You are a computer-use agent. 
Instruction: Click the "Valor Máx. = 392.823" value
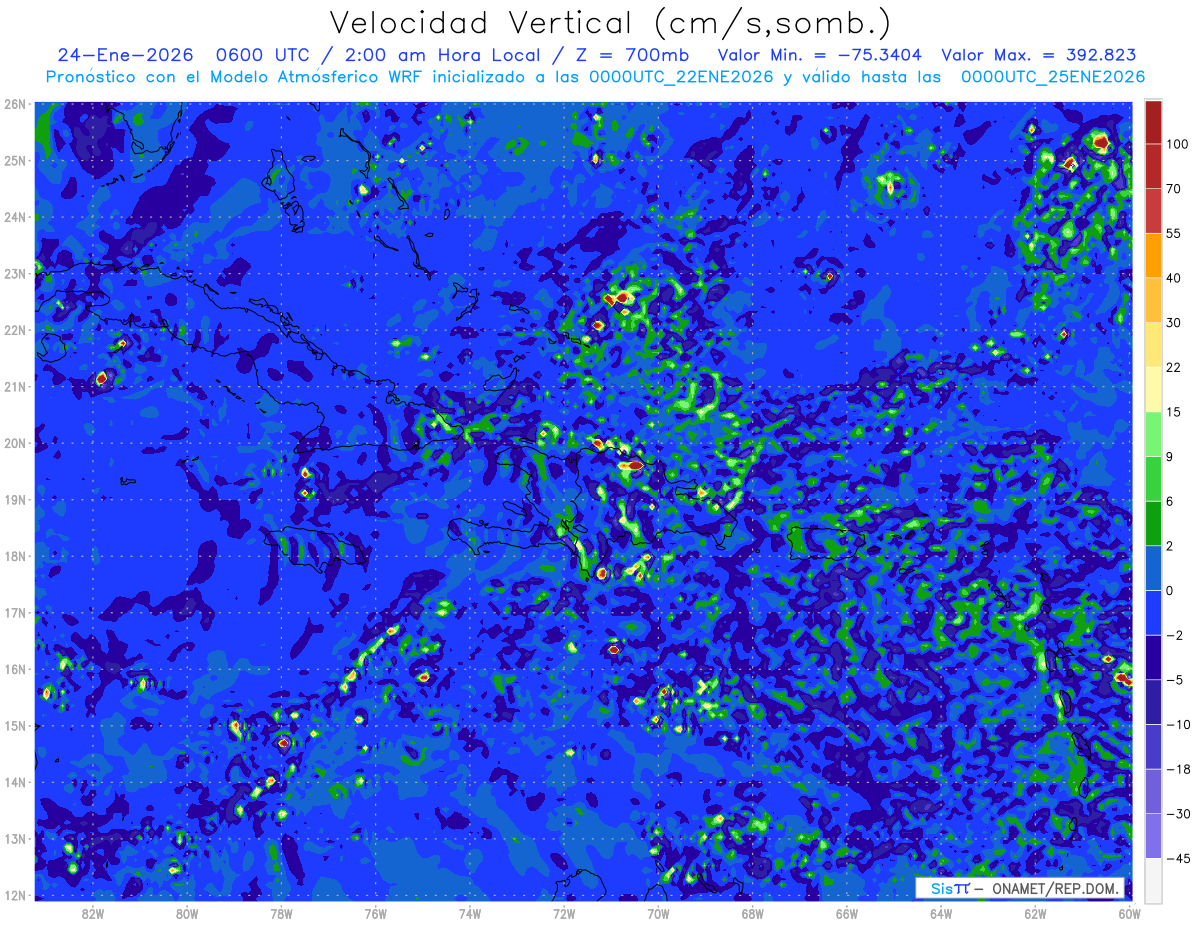click(x=1039, y=55)
